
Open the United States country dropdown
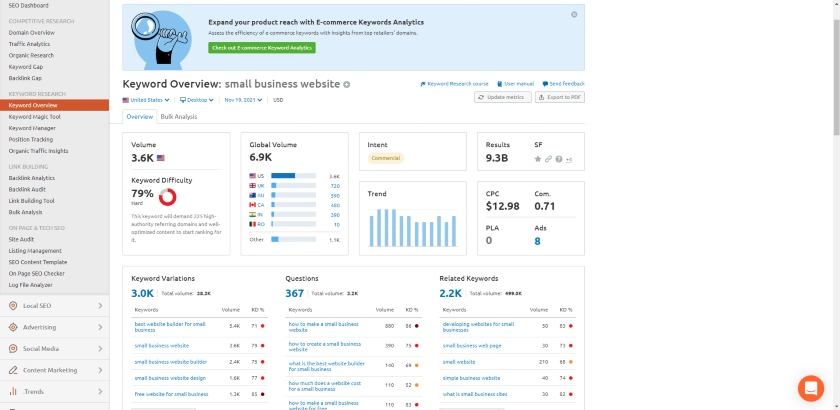click(x=146, y=100)
